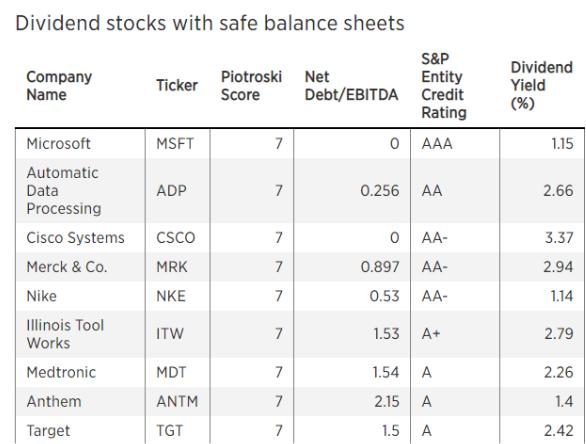586x444 pixels.
Task: Click the table title about dividend stocks
Action: pos(210,23)
